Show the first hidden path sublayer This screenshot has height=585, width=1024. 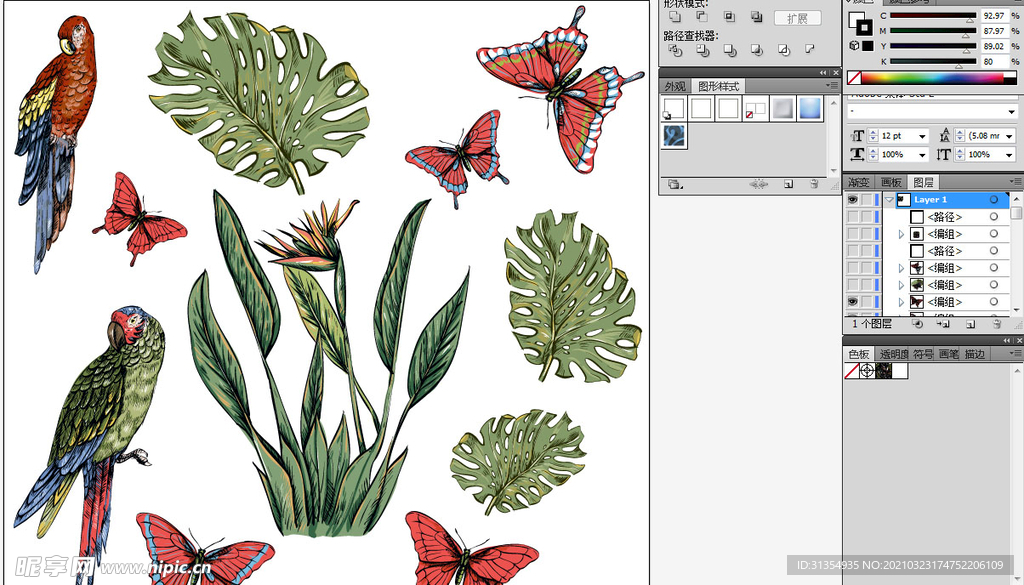[x=852, y=217]
